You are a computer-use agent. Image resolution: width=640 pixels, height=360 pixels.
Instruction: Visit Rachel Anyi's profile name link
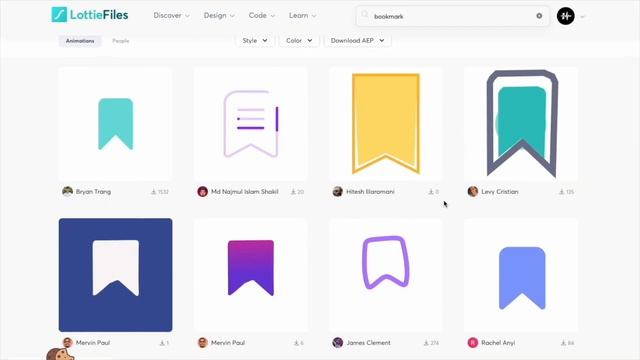[x=498, y=343]
